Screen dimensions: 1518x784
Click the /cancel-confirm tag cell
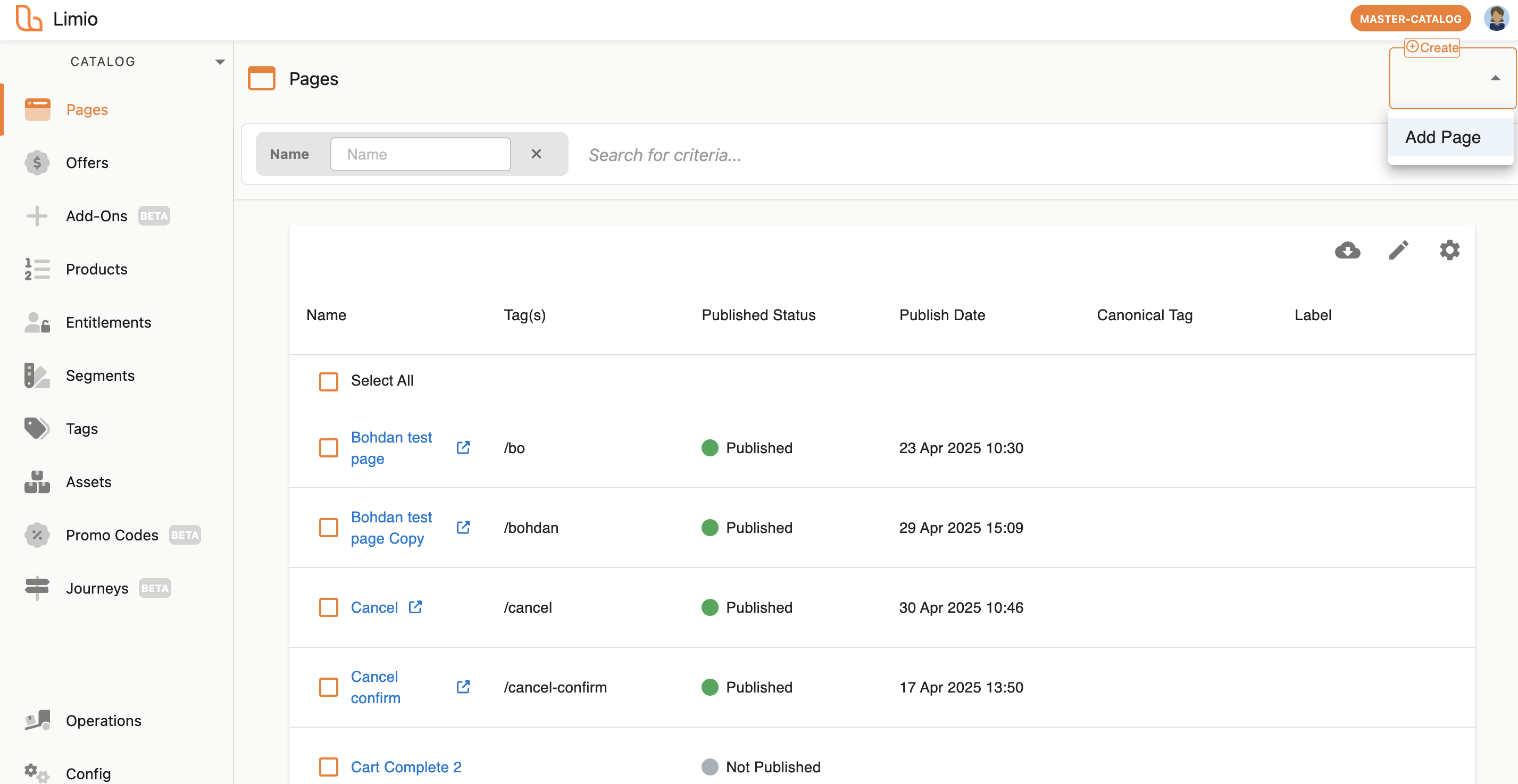(x=555, y=687)
